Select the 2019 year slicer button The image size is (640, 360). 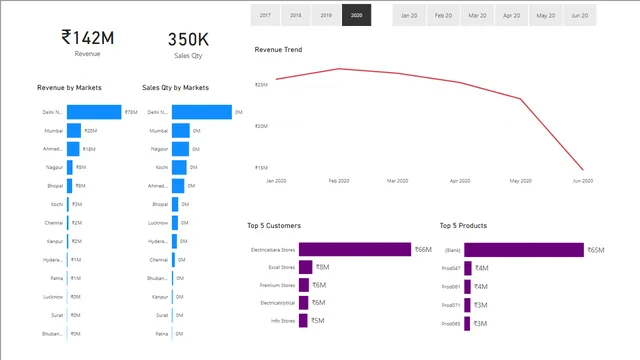click(326, 15)
